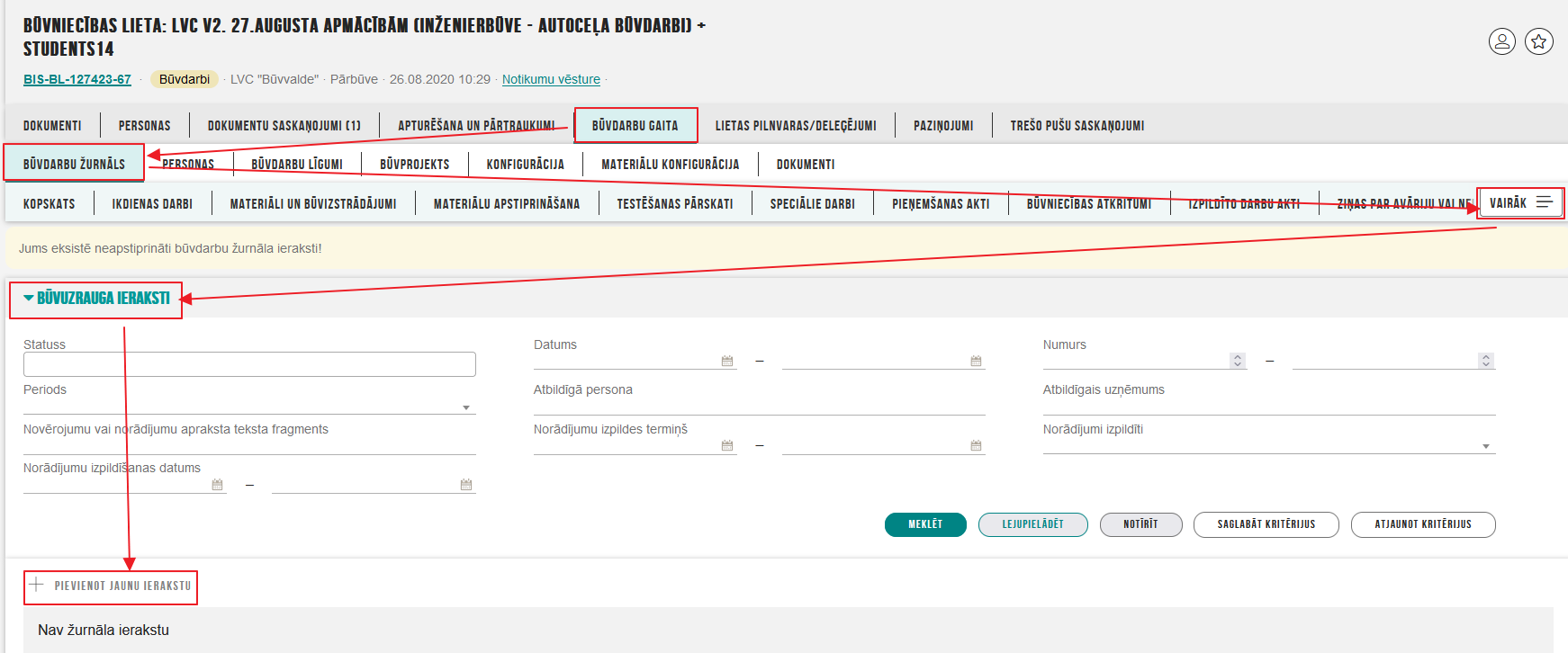This screenshot has width=1568, height=653.
Task: Open Materiāli un būvizstrādājumi tab
Action: [x=313, y=204]
